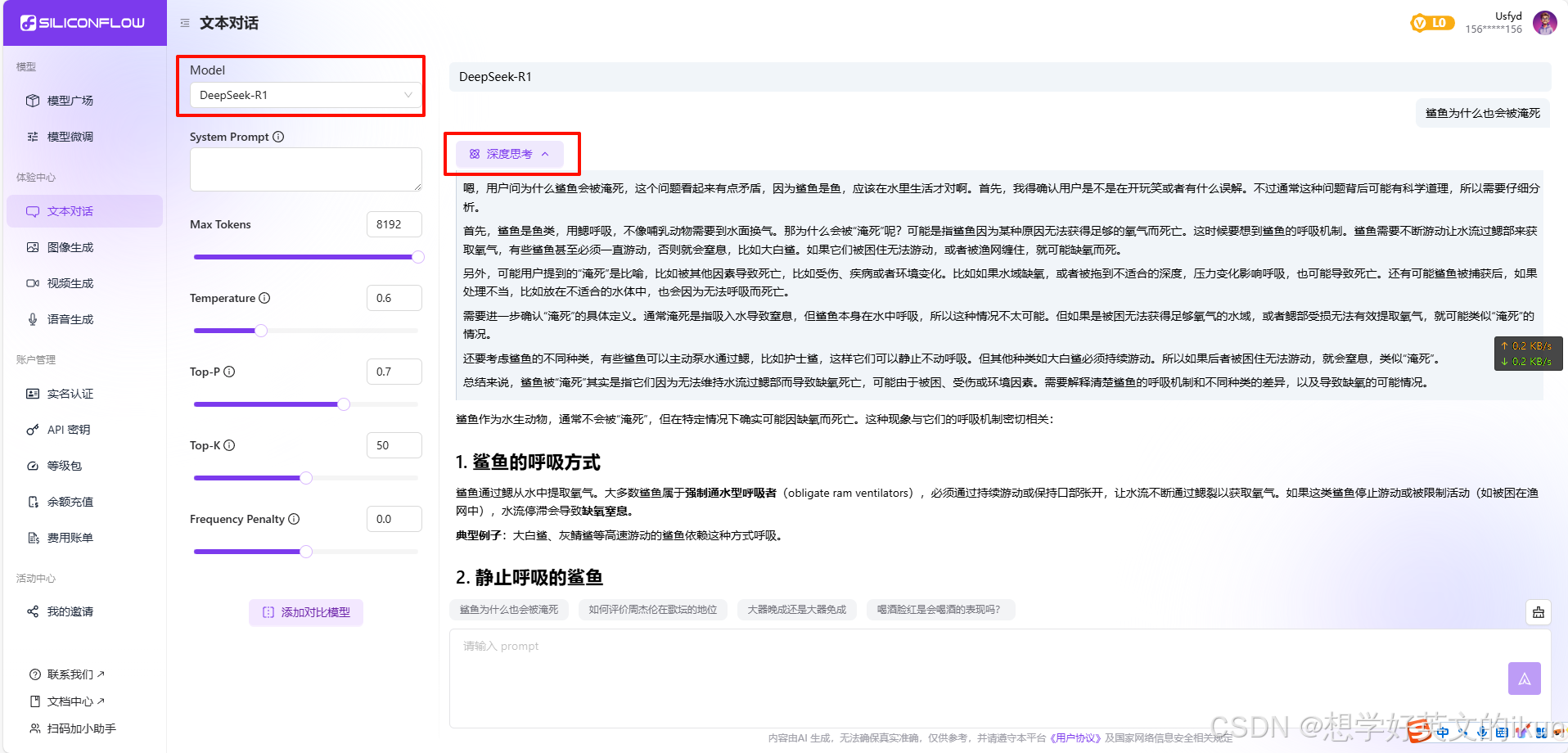
Task: Toggle the sidebar collapse icon
Action: 185,23
